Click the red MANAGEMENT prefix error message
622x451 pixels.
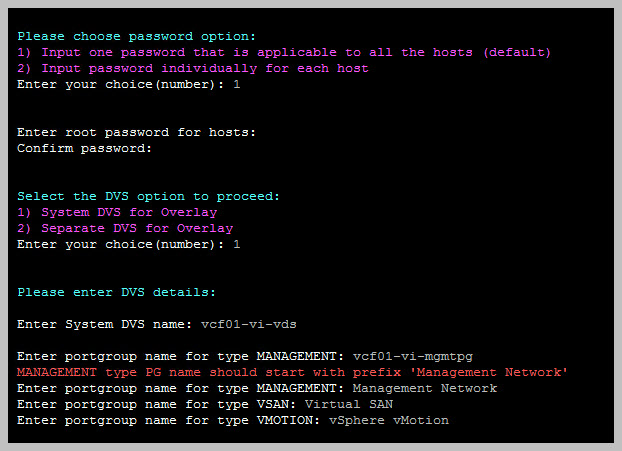pos(292,372)
